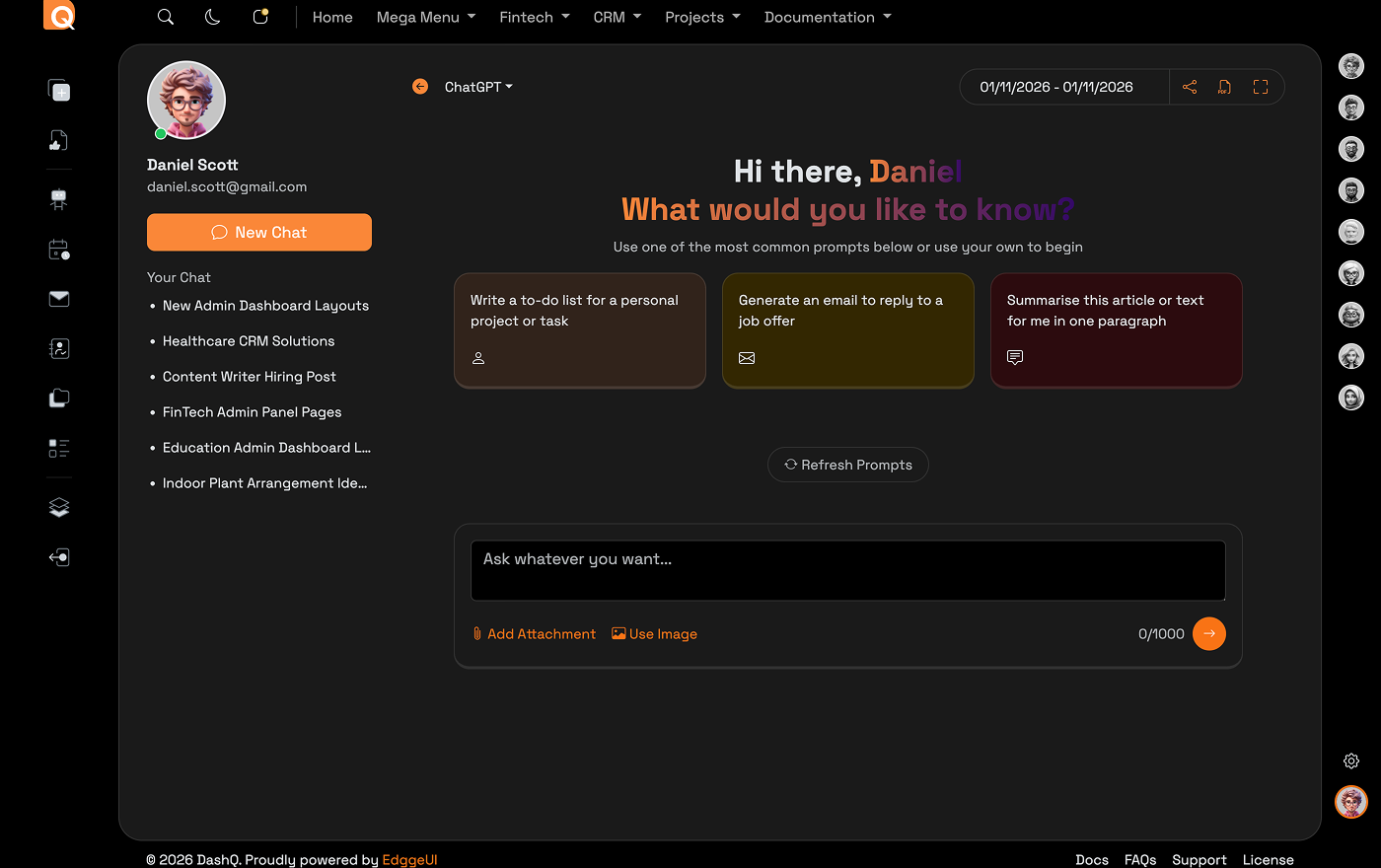This screenshot has height=868, width=1381.
Task: Open the email envelope icon in left sidebar
Action: [x=58, y=298]
